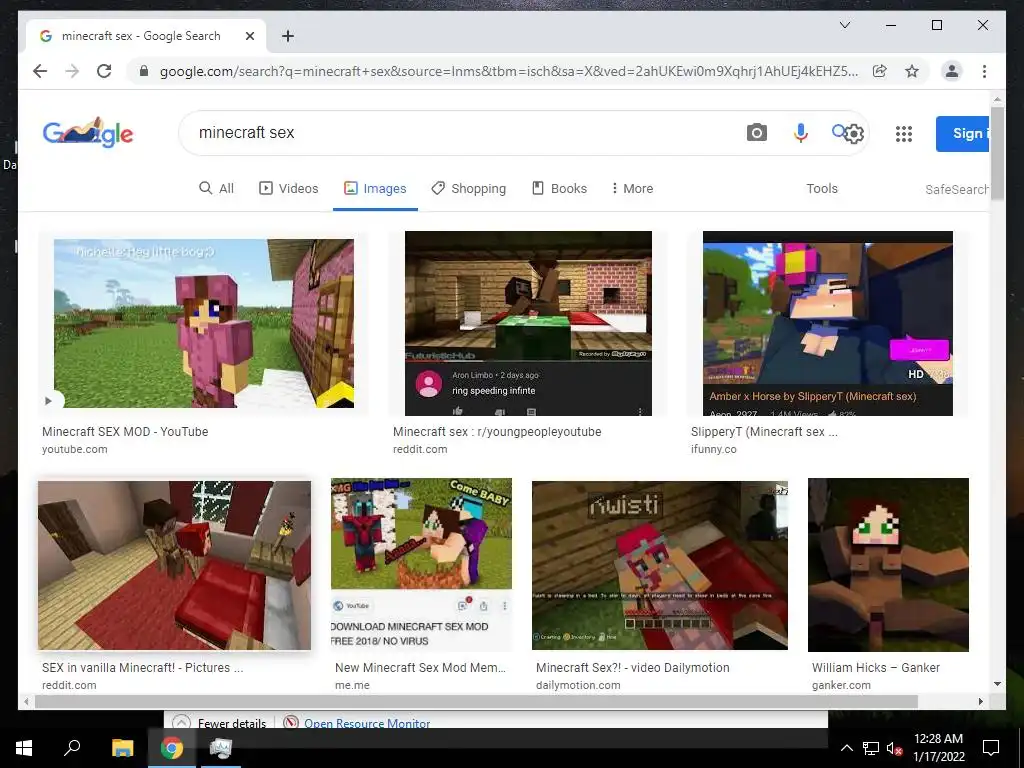Share this page using the share icon
This screenshot has width=1024, height=768.
click(x=880, y=71)
